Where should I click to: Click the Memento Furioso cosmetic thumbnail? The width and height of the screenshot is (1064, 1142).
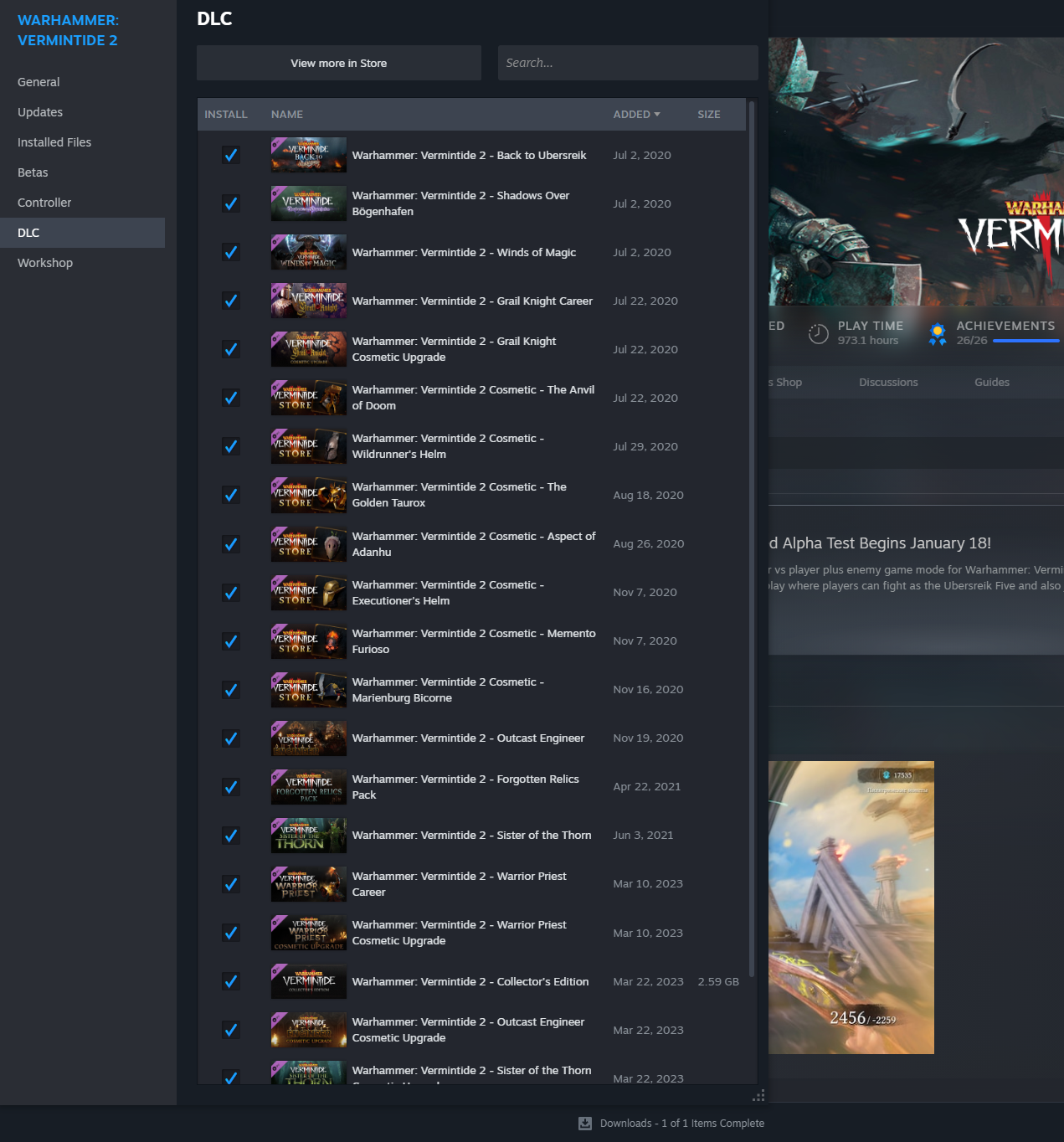308,641
